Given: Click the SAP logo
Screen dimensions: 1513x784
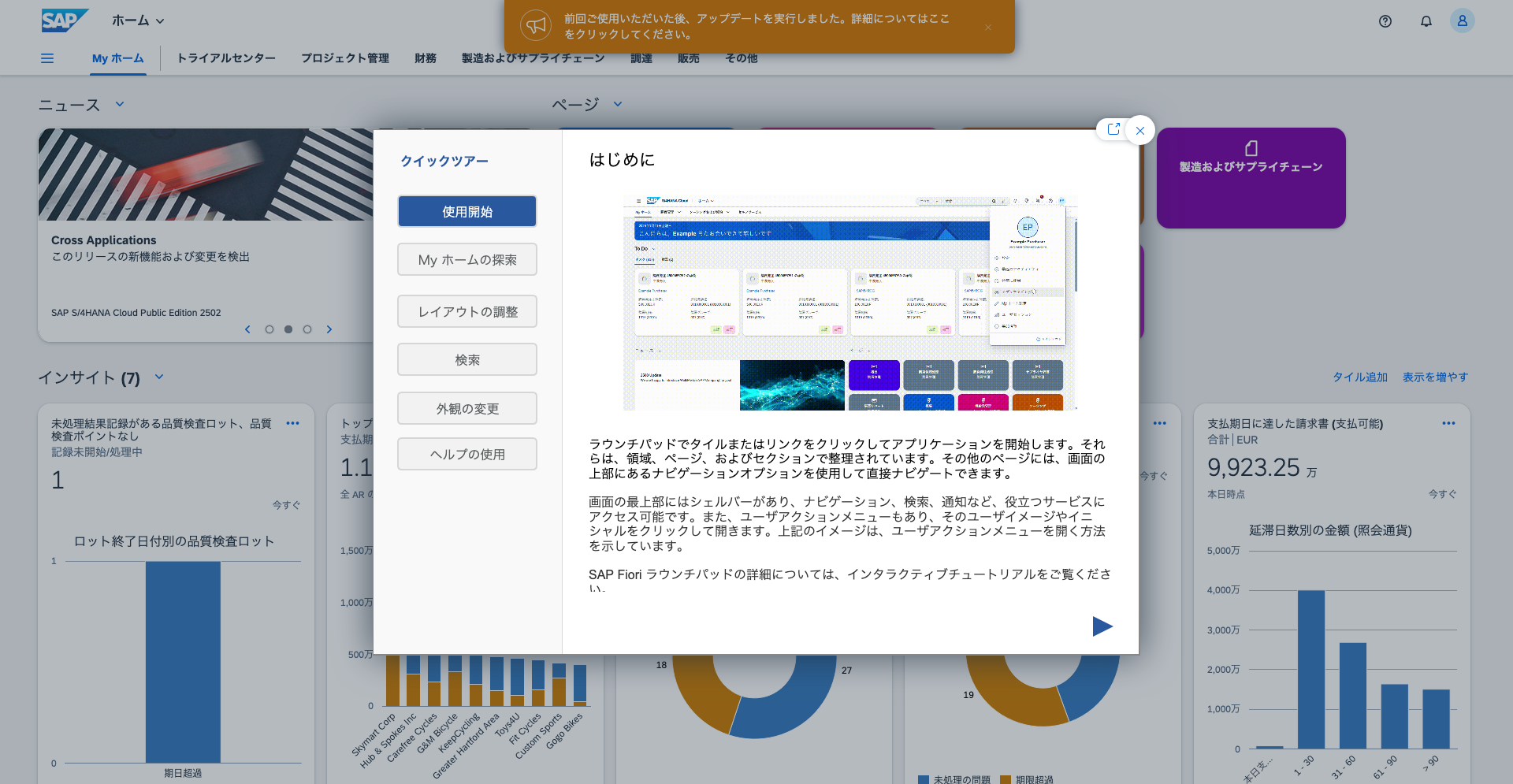Looking at the screenshot, I should [x=65, y=20].
